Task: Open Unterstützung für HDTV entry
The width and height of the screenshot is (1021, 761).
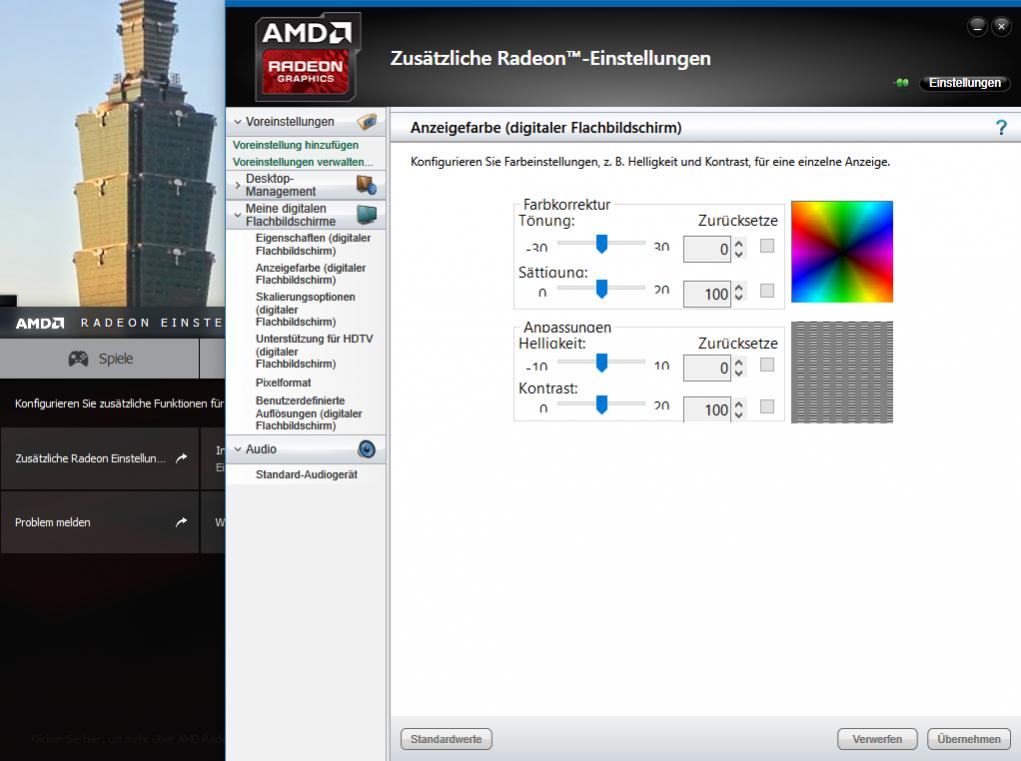Action: pos(314,351)
